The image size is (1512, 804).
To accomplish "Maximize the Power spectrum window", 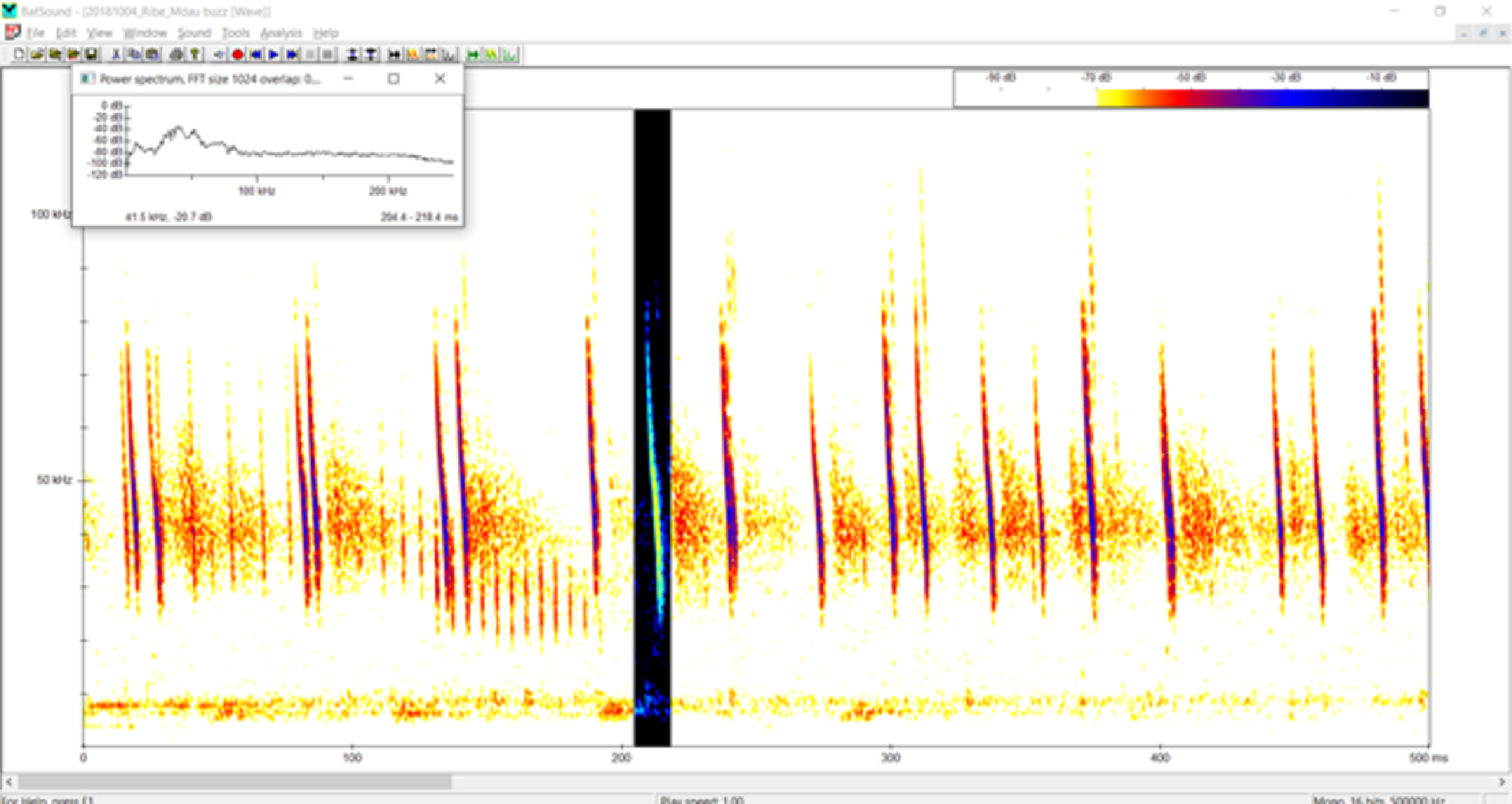I will tap(393, 79).
